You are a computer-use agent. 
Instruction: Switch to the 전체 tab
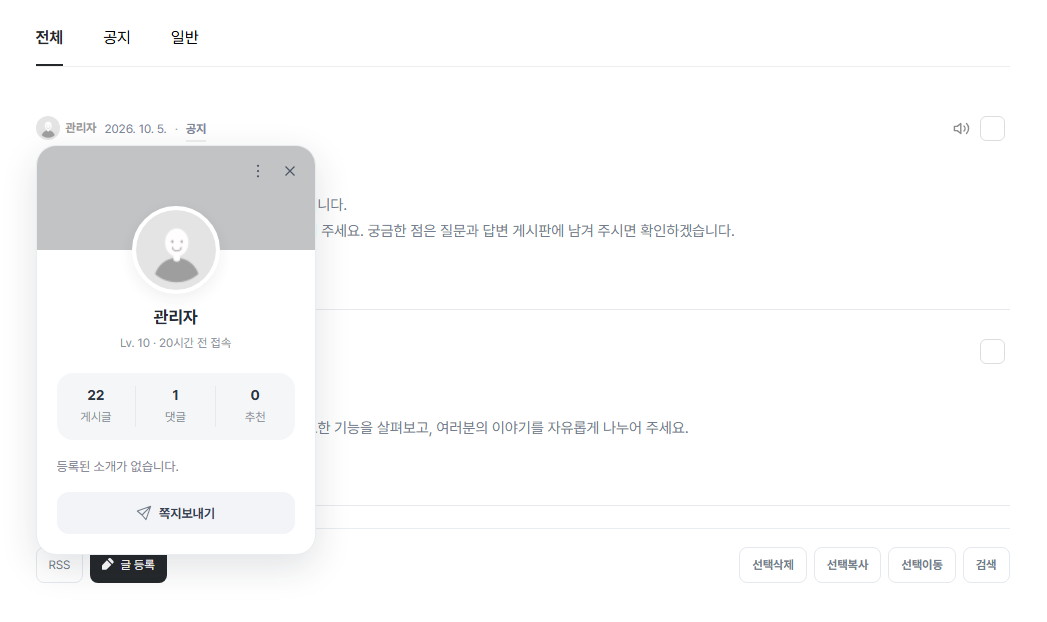49,37
